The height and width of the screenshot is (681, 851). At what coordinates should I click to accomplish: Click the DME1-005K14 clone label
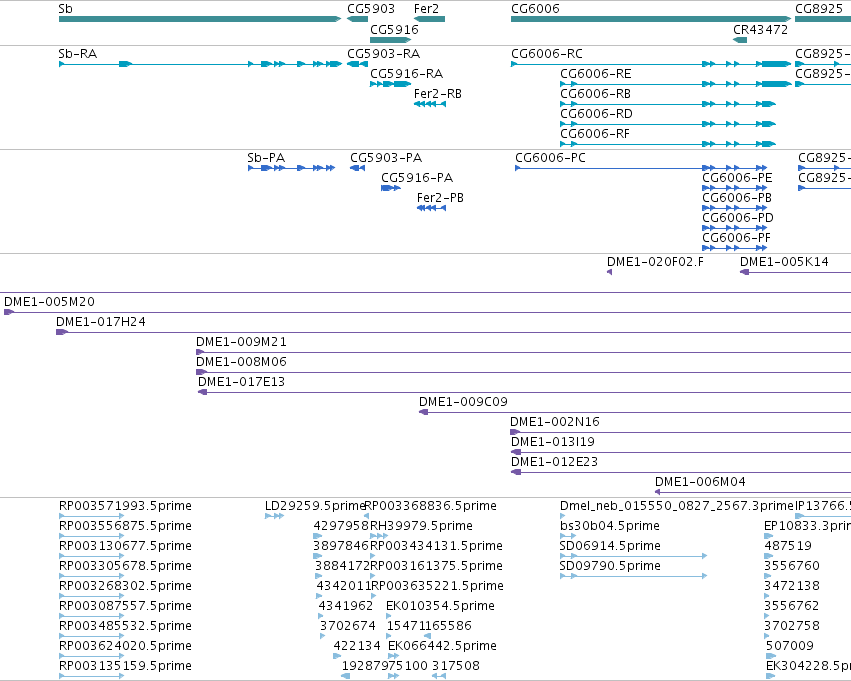[784, 262]
